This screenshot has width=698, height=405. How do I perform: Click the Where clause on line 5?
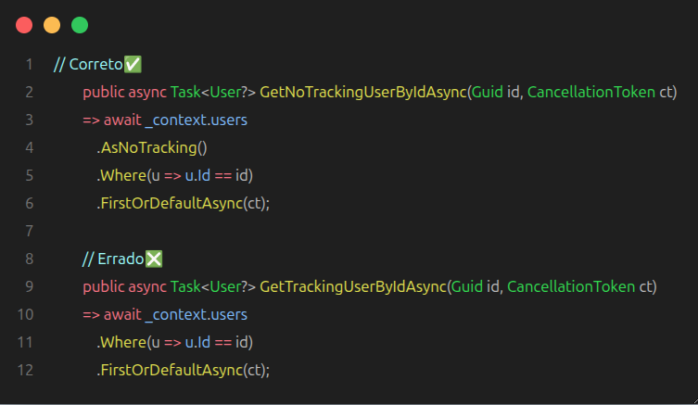pos(121,176)
